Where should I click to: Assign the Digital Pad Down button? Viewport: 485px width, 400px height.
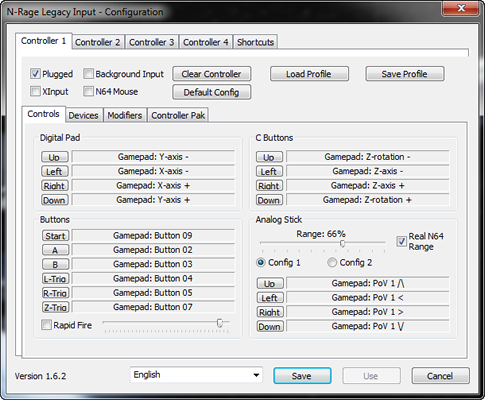tap(55, 200)
